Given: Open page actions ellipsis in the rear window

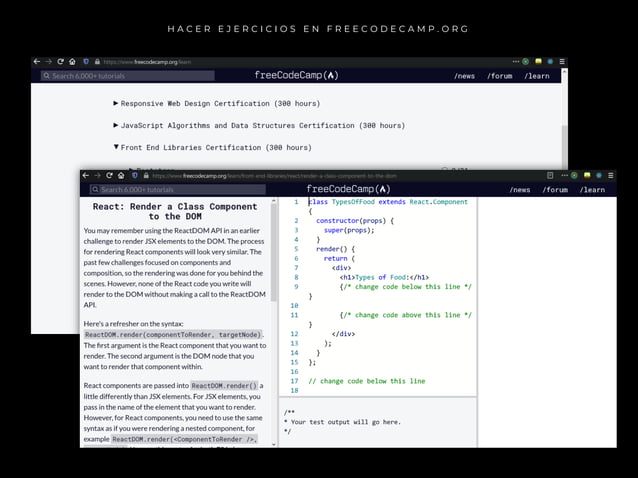Looking at the screenshot, I should coord(516,62).
